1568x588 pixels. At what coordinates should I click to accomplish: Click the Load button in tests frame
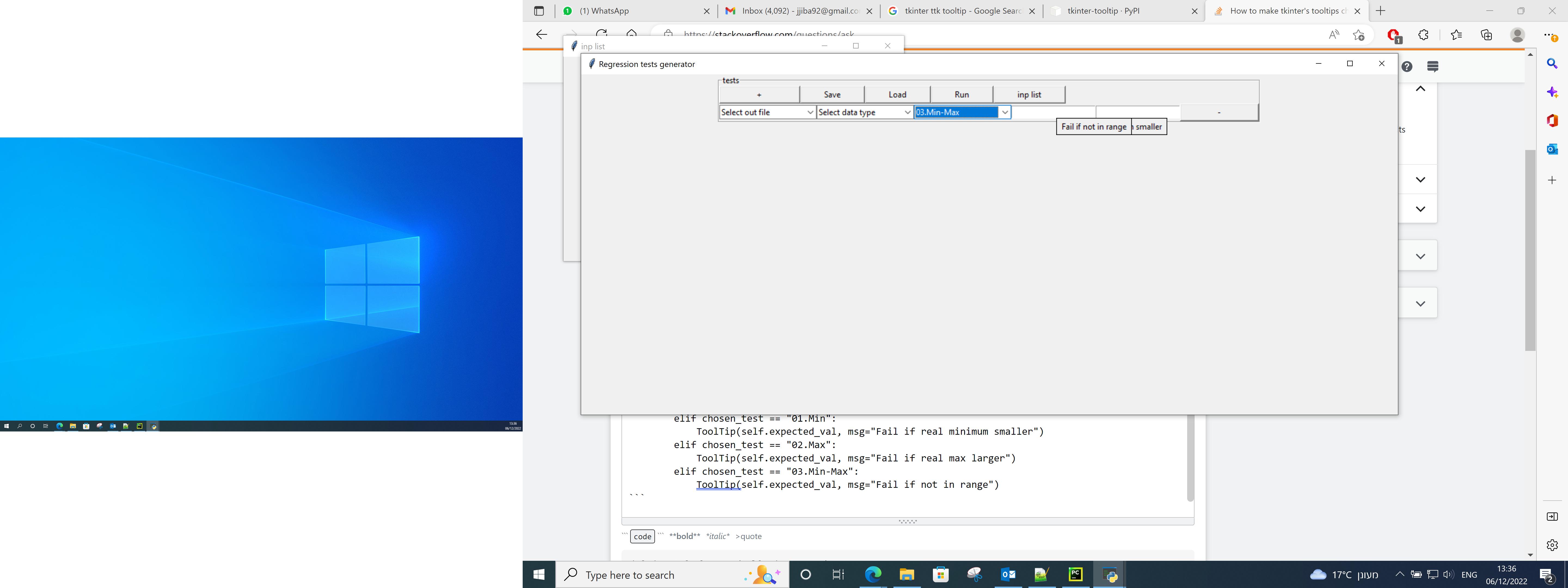[897, 94]
